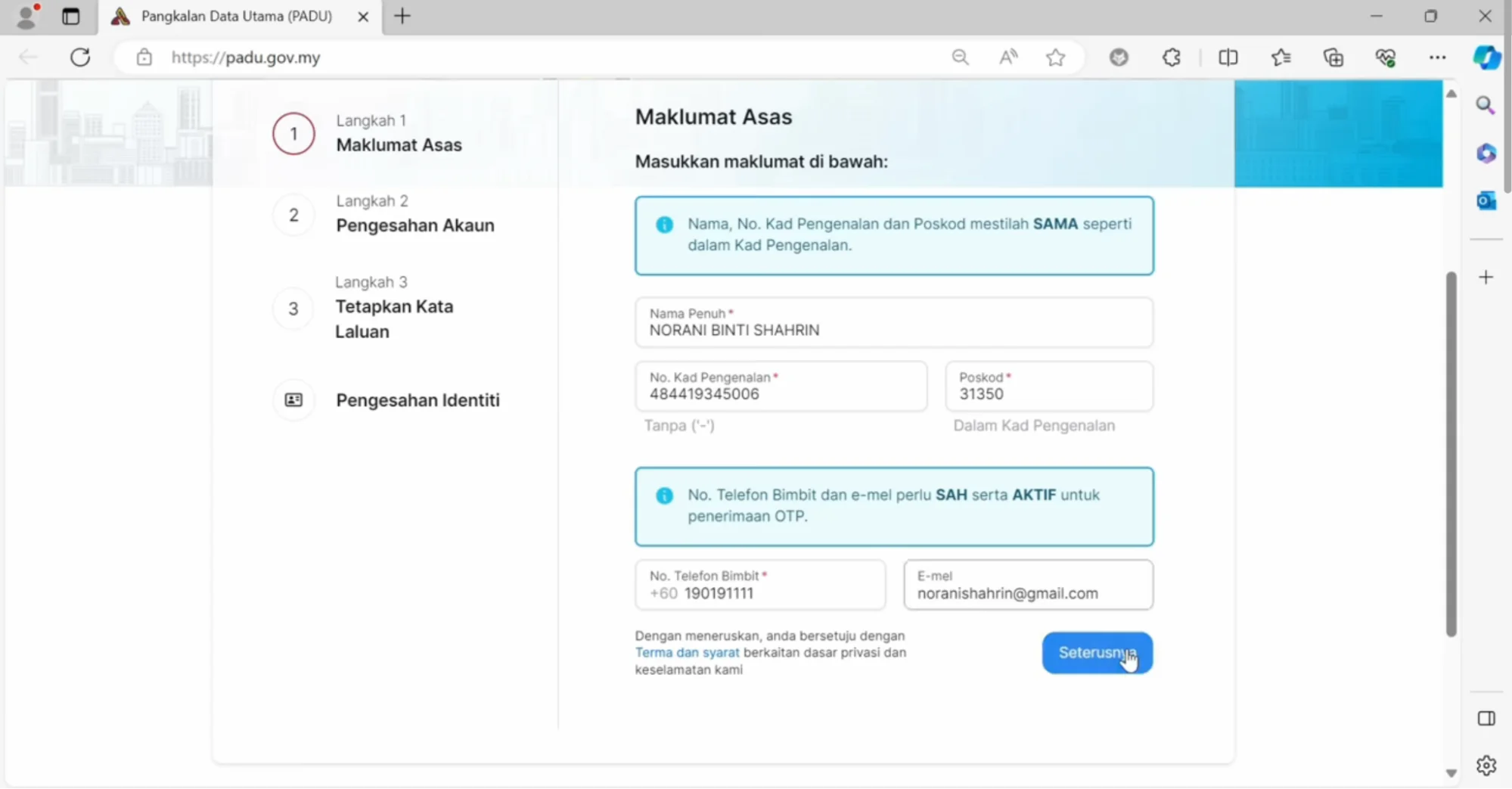
Task: Open Browser essentials heart icon
Action: [x=1386, y=57]
